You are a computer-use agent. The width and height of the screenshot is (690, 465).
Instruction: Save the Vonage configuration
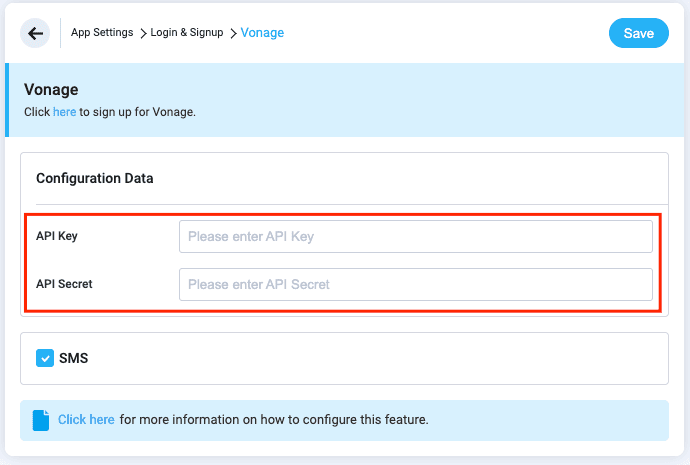[639, 33]
